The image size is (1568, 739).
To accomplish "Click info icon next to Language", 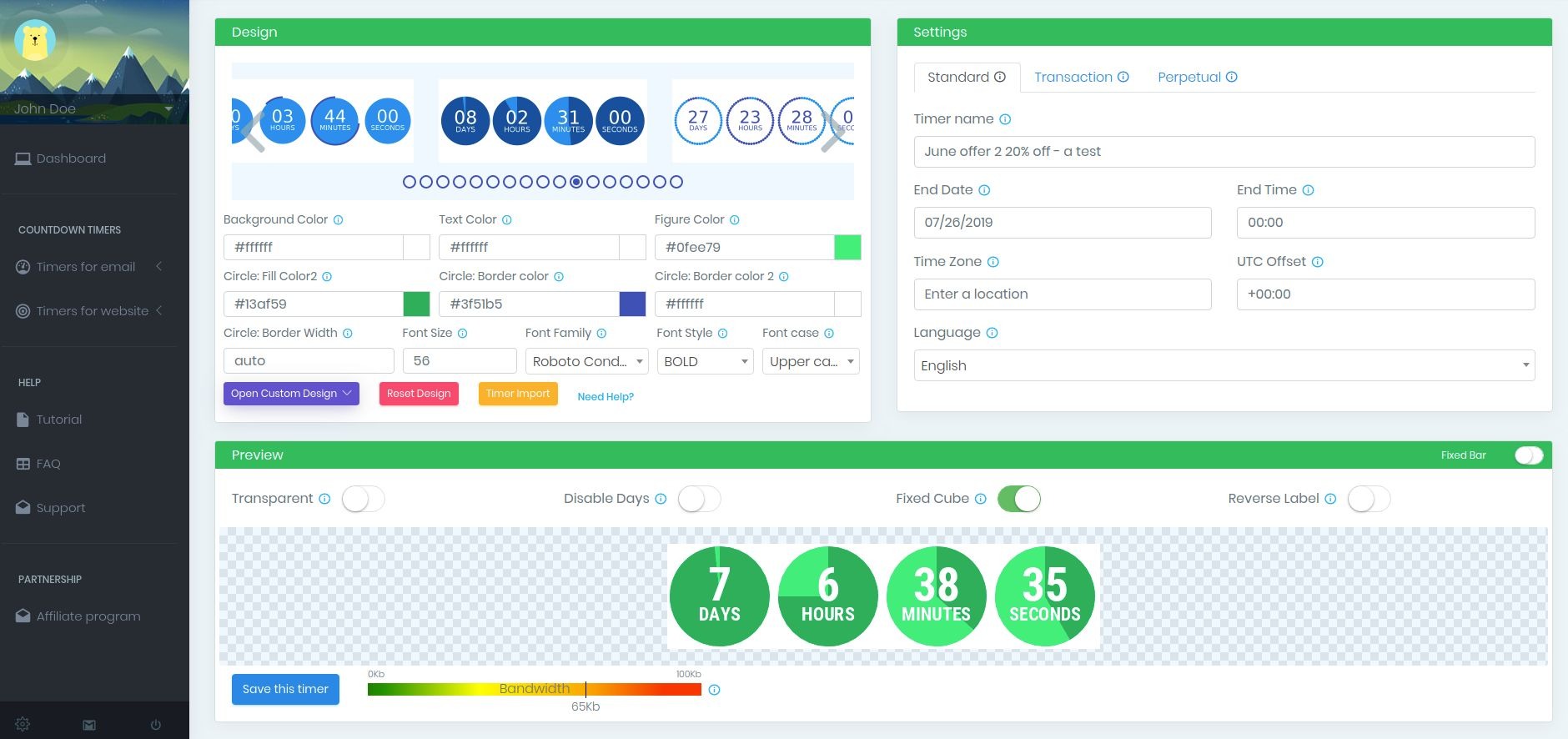I will tap(993, 333).
